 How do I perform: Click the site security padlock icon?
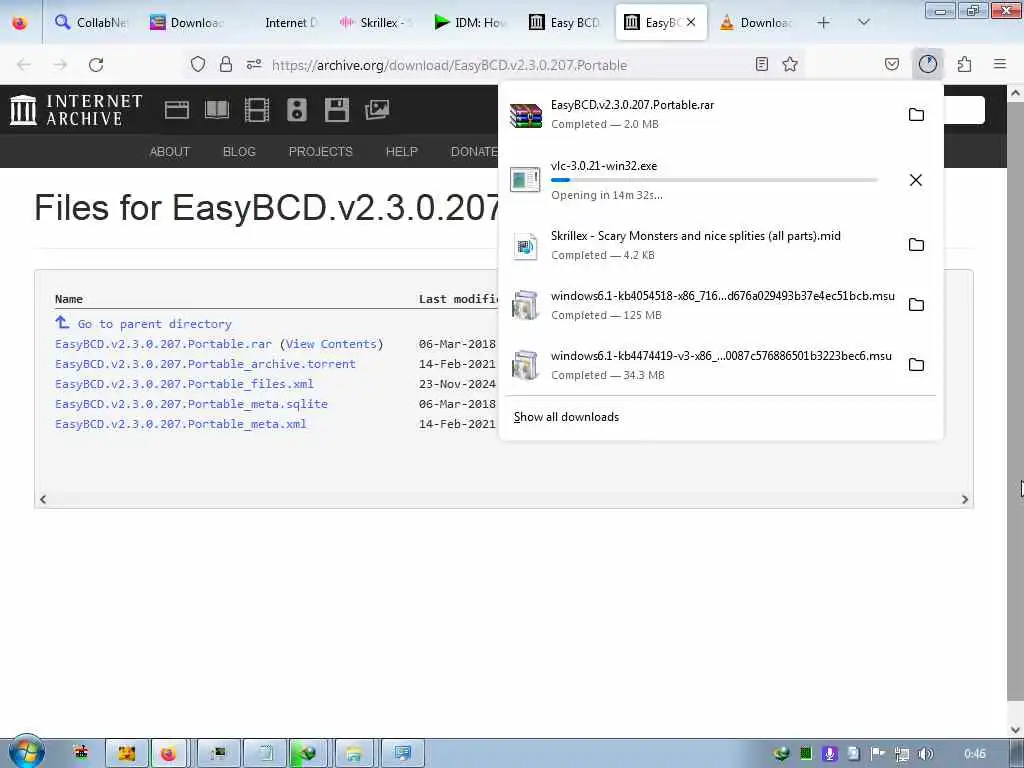point(226,64)
